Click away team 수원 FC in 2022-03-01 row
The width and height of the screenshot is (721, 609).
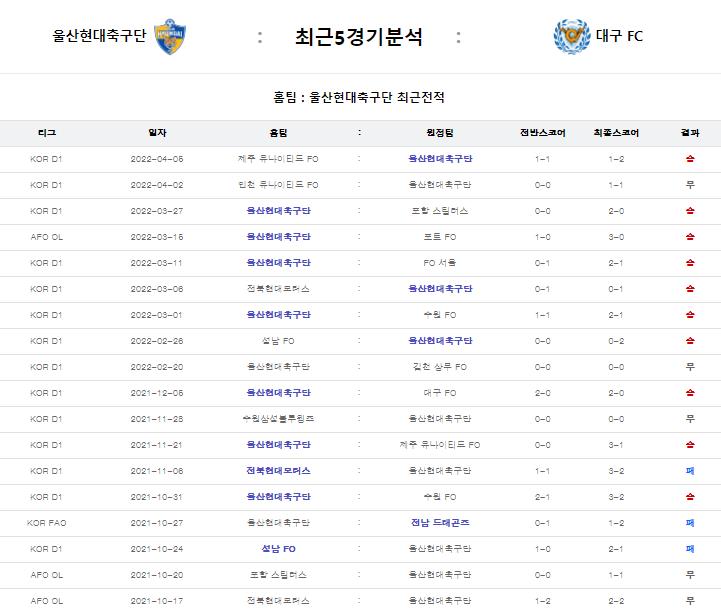(440, 315)
